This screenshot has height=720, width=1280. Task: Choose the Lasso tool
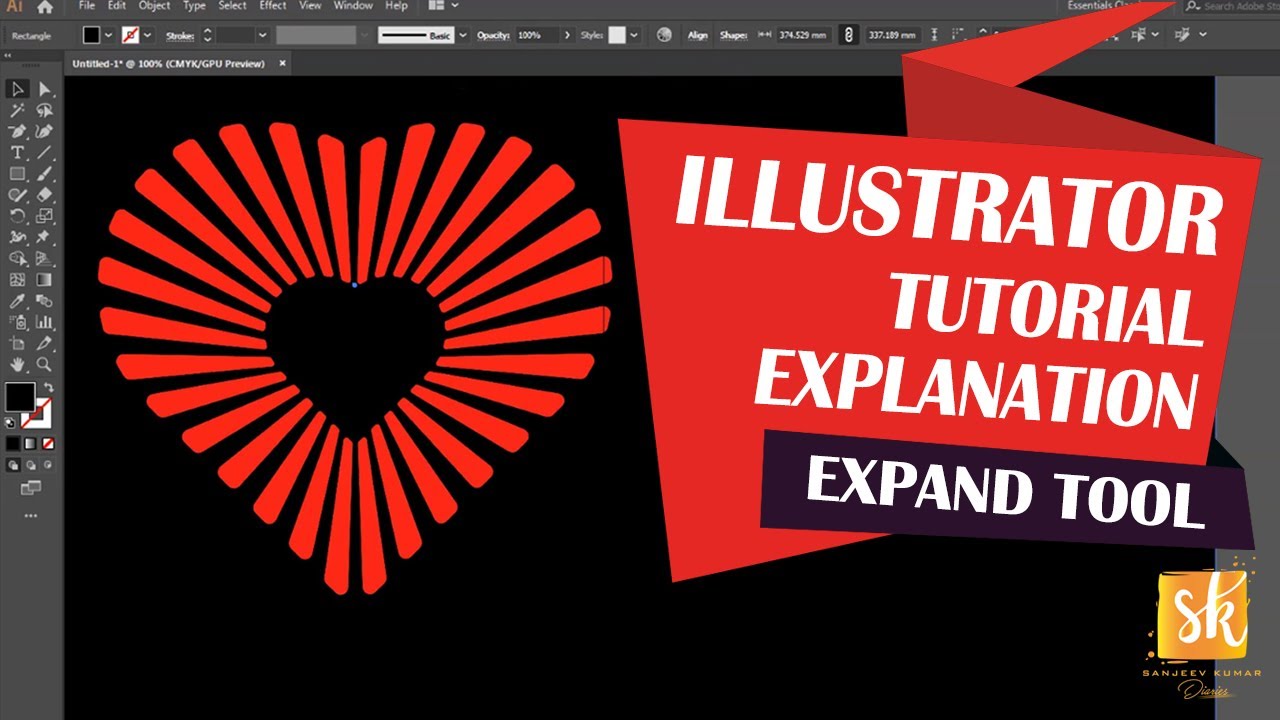[44, 110]
